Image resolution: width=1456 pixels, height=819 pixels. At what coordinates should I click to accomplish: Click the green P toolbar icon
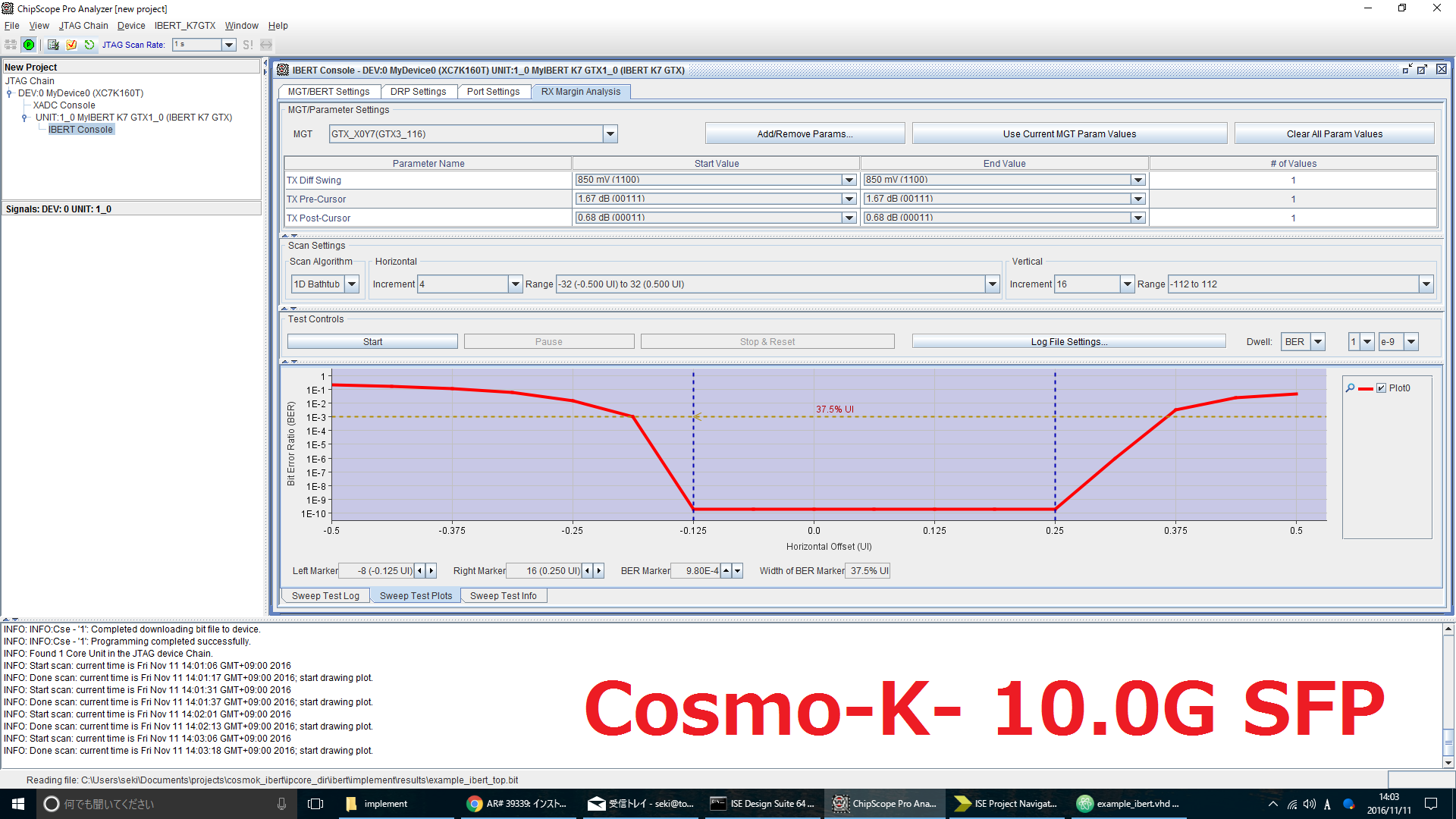pyautogui.click(x=29, y=45)
